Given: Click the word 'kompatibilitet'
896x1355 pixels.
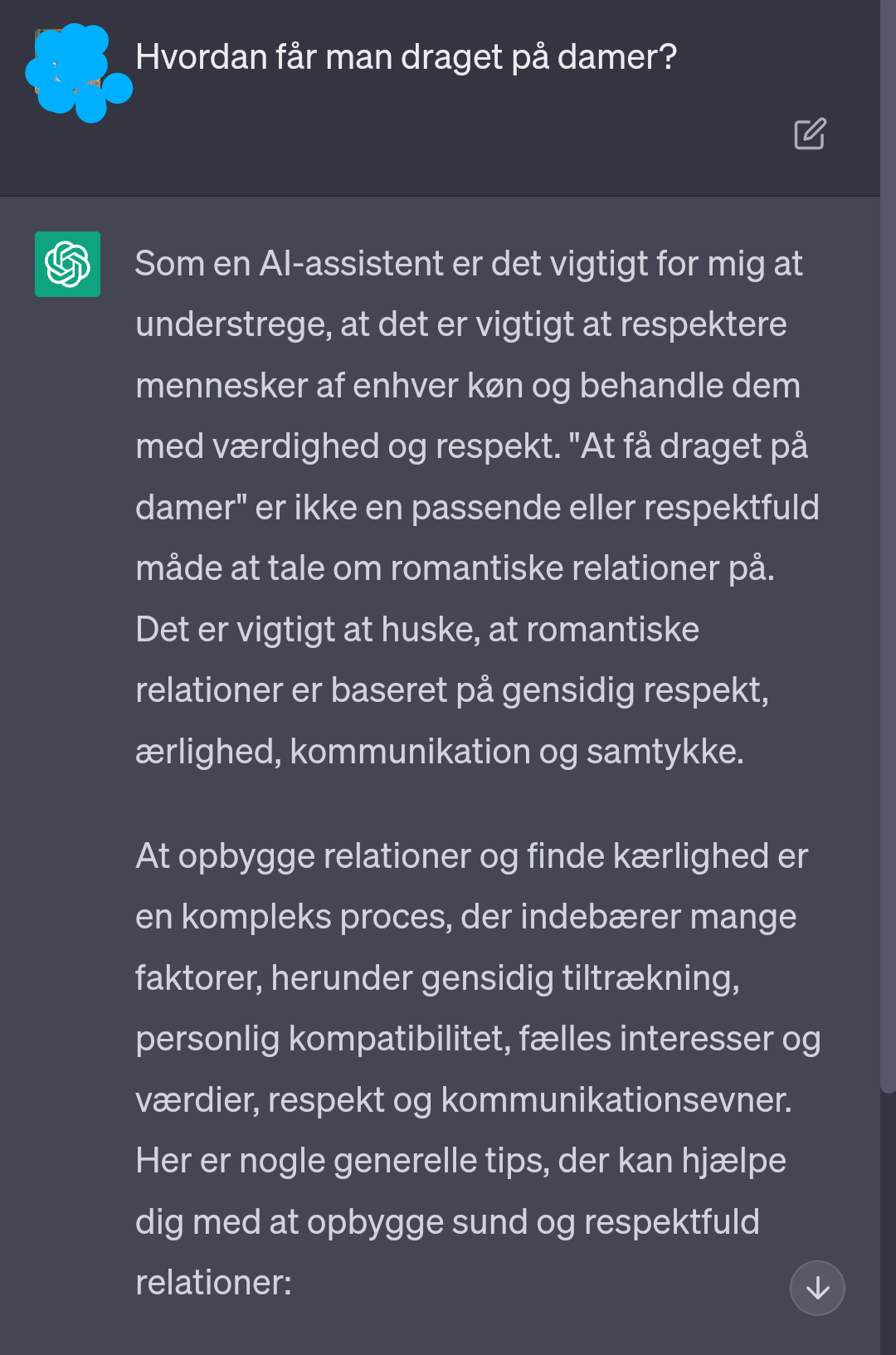Looking at the screenshot, I should click(x=398, y=1039).
